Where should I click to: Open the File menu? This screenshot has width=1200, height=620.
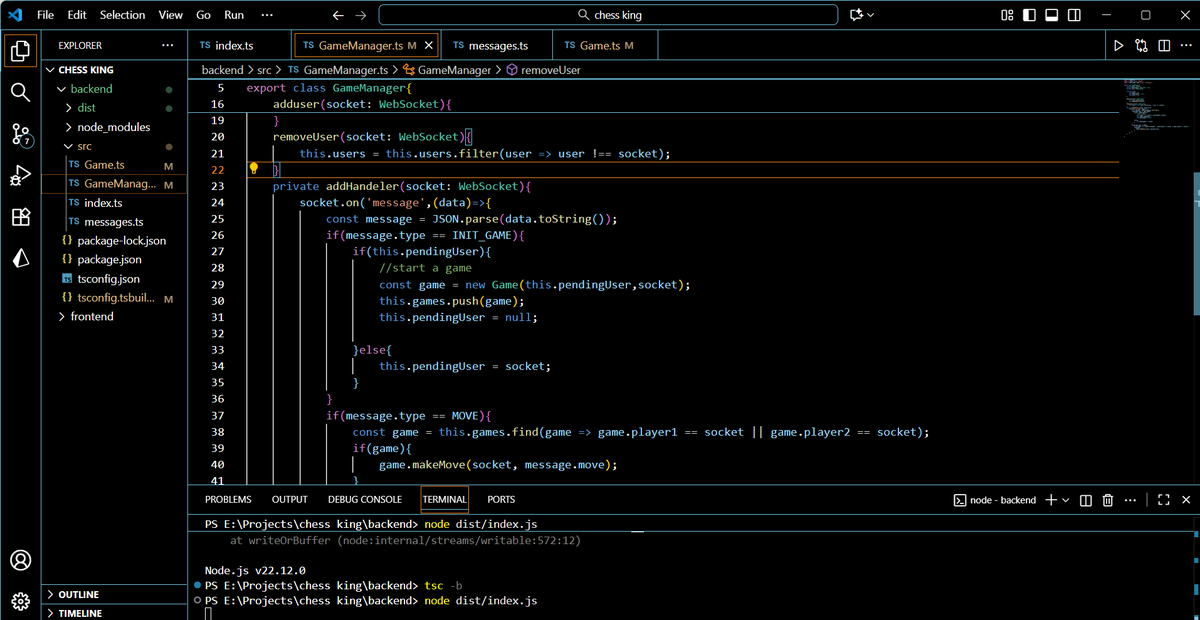pyautogui.click(x=45, y=15)
